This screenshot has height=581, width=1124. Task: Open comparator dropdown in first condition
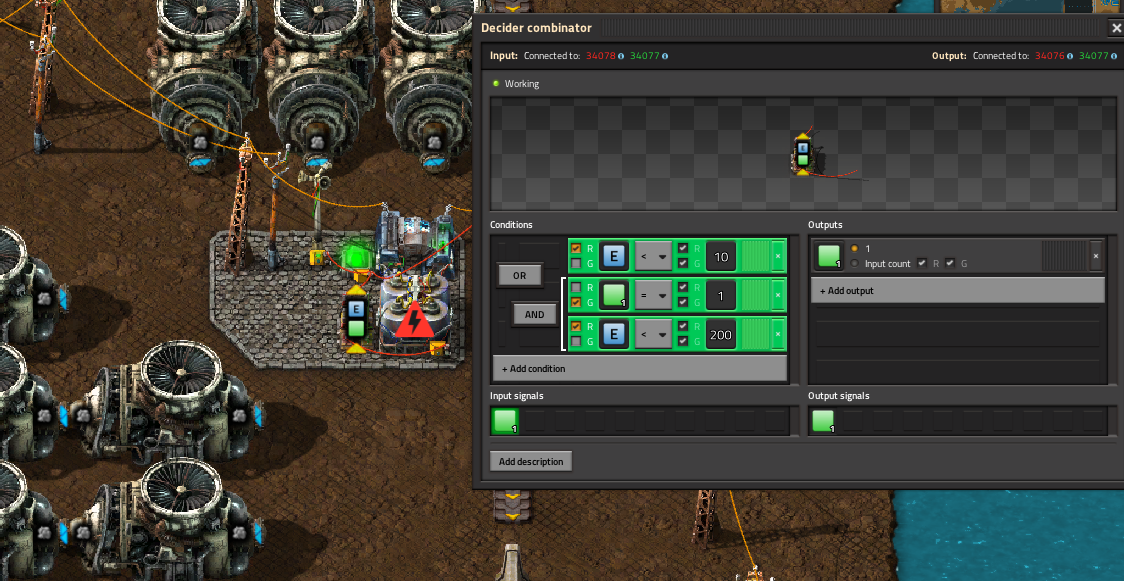[653, 256]
